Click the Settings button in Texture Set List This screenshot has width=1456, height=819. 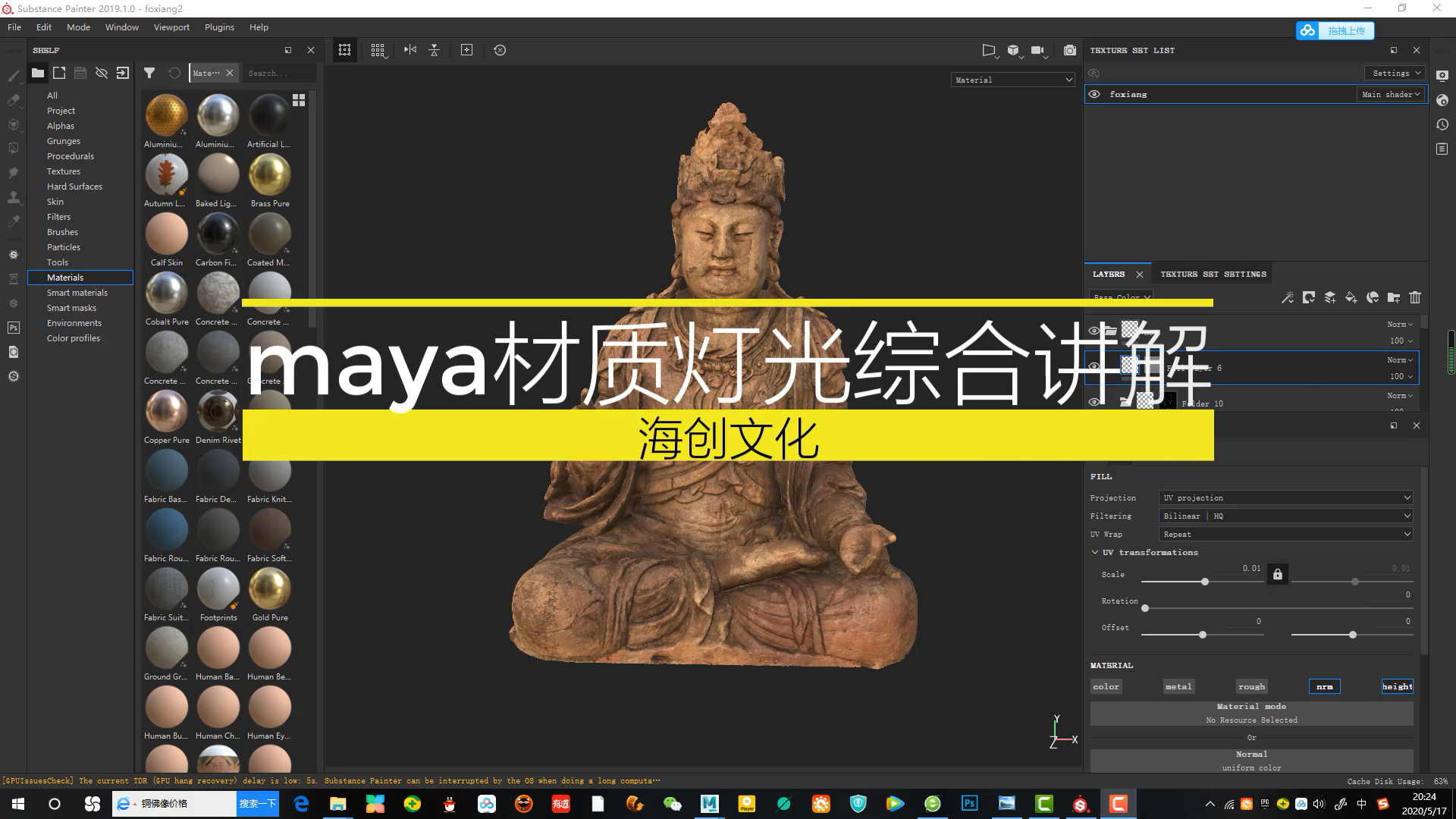tap(1395, 74)
